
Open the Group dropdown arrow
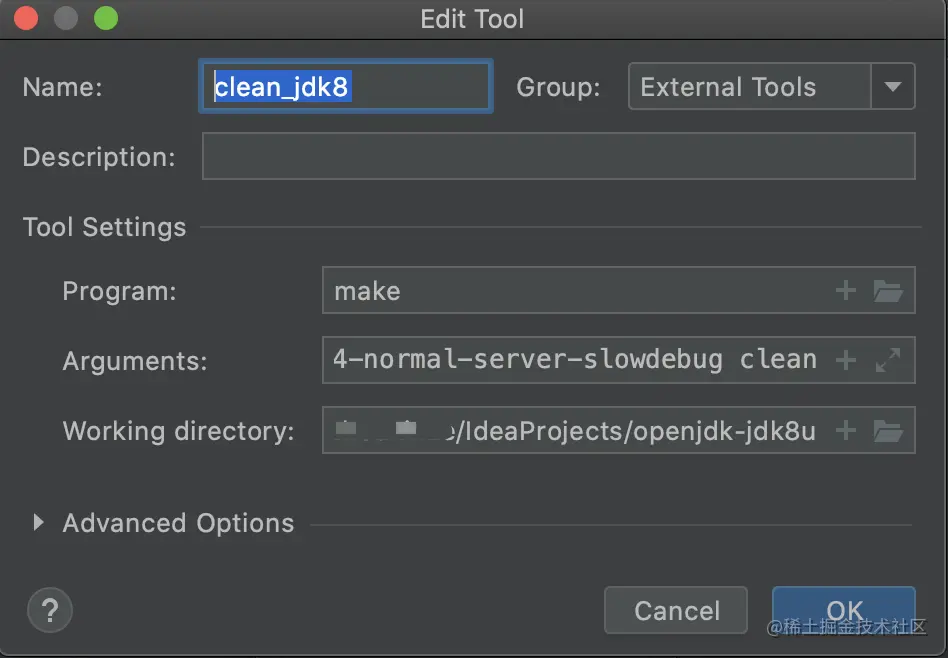[x=892, y=86]
